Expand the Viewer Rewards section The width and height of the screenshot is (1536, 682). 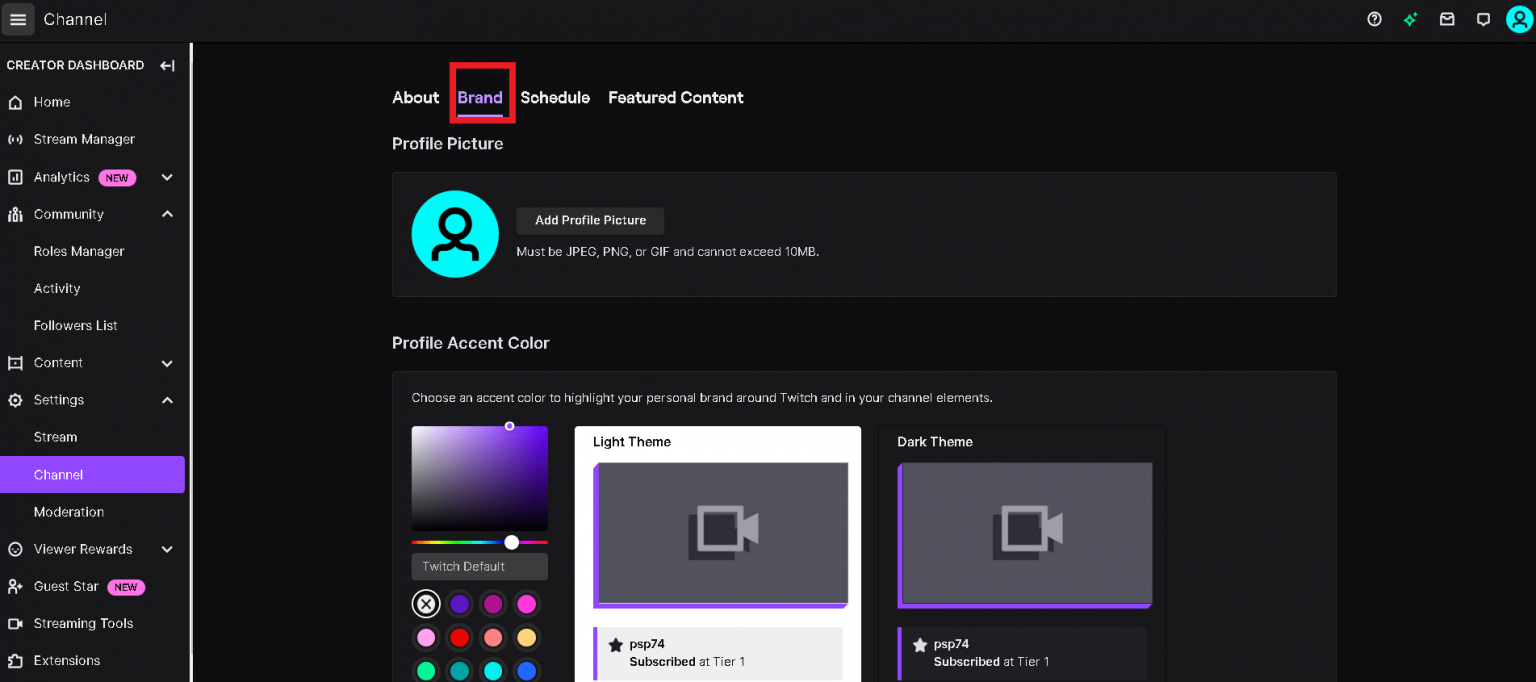pos(167,549)
